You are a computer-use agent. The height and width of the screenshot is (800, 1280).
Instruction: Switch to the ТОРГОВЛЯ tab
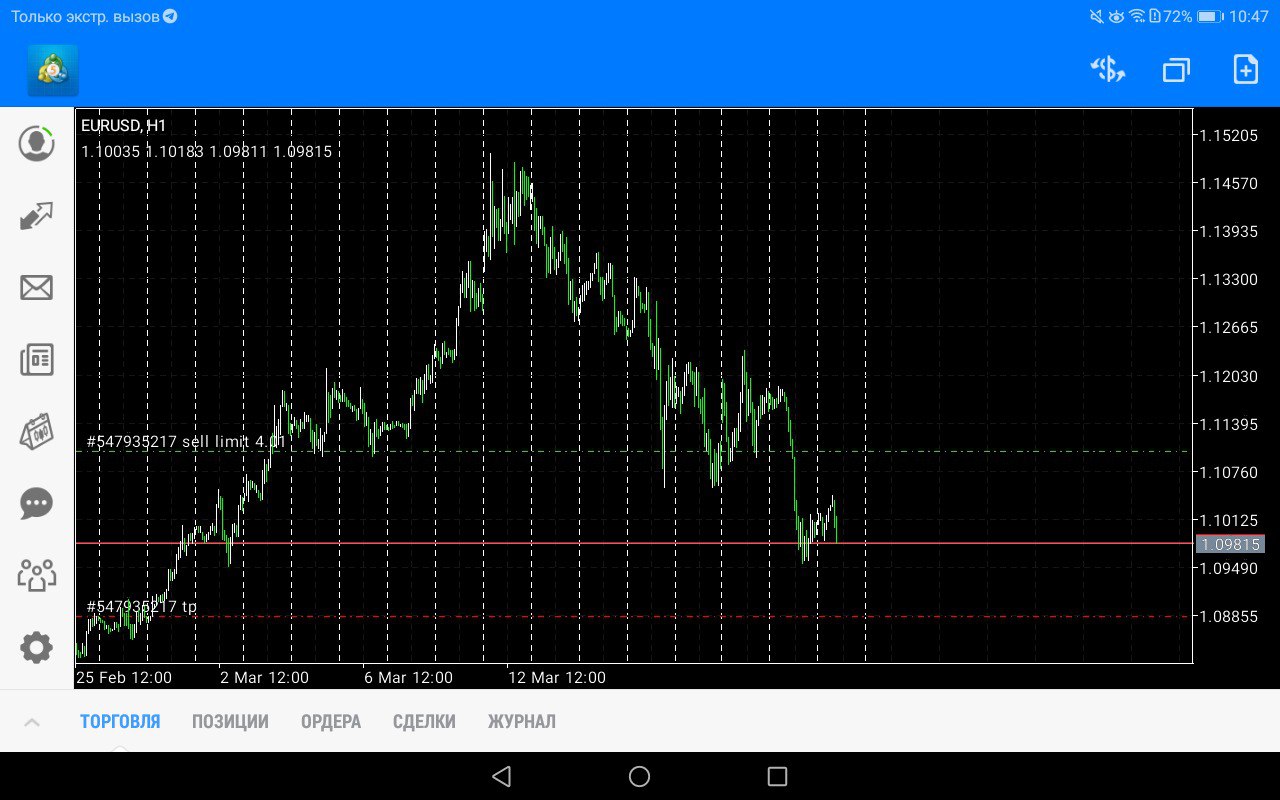(120, 721)
